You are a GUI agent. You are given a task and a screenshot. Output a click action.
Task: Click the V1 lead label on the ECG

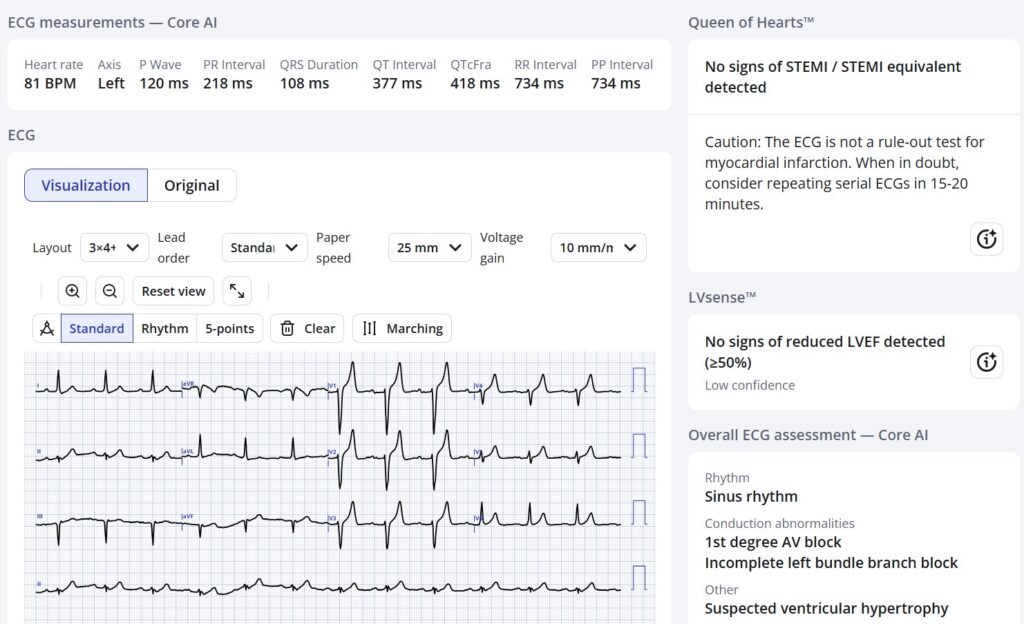click(x=332, y=384)
